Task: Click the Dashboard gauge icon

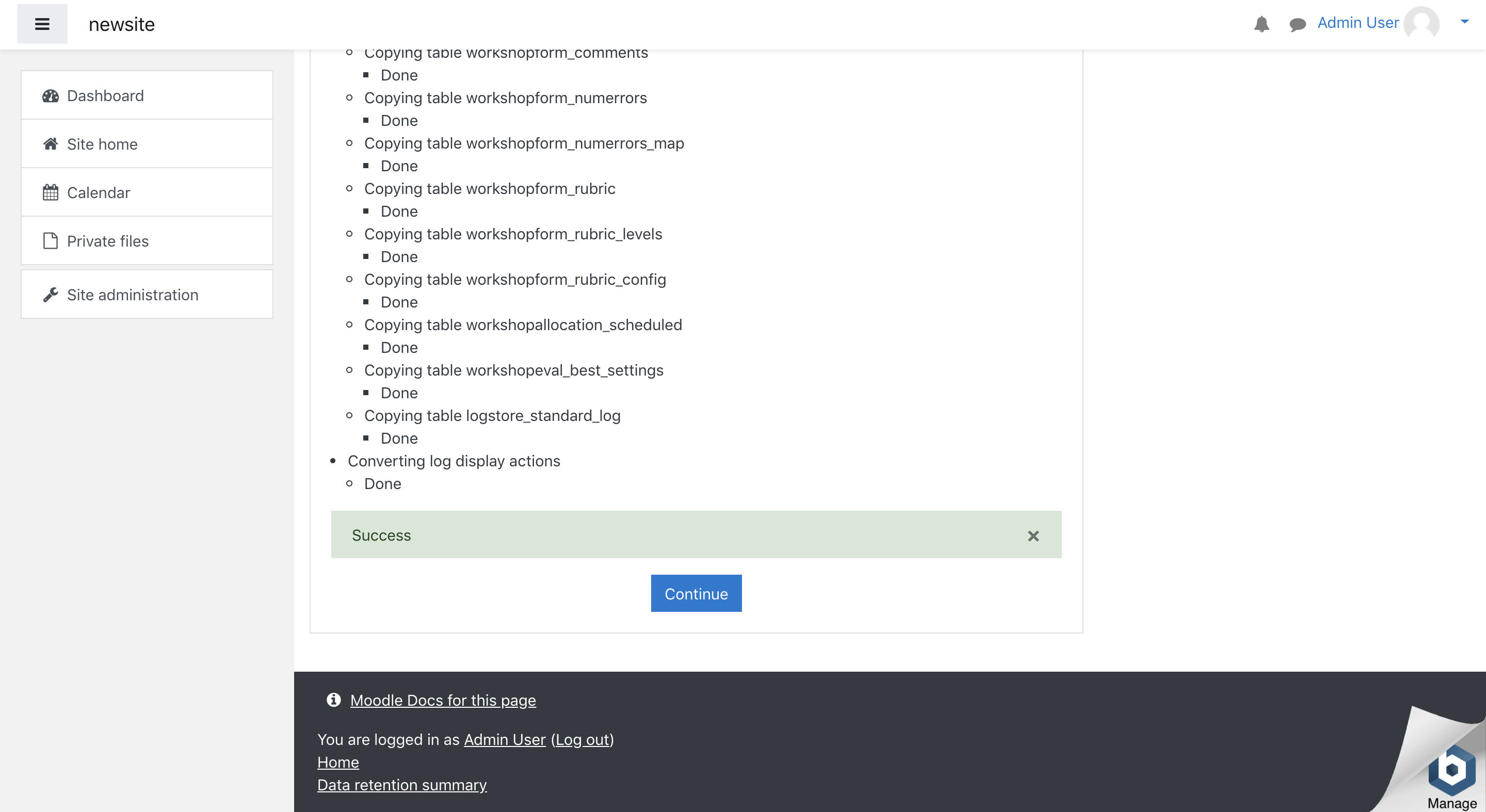Action: (51, 96)
